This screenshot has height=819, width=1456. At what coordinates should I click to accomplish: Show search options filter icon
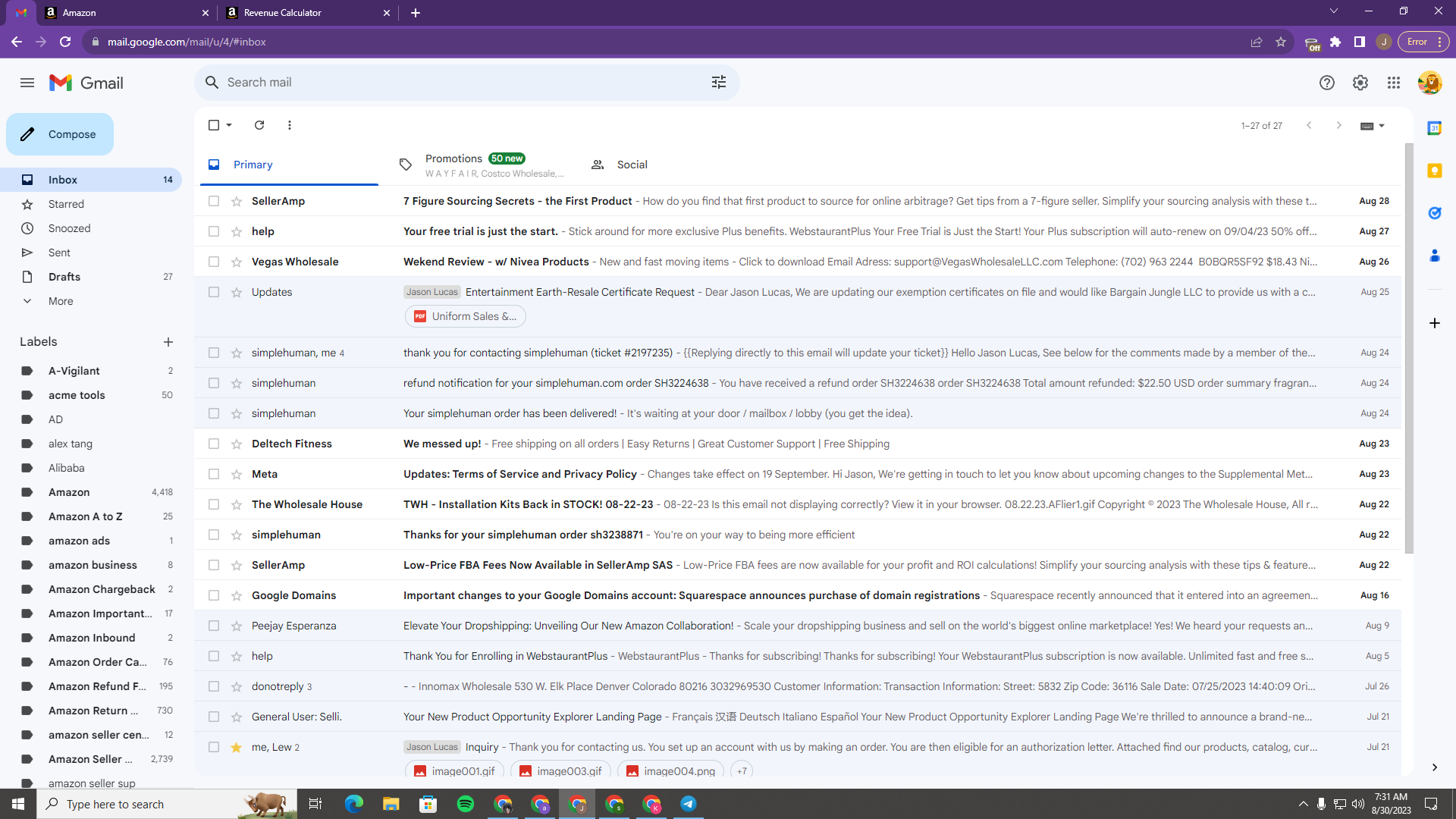(x=719, y=82)
